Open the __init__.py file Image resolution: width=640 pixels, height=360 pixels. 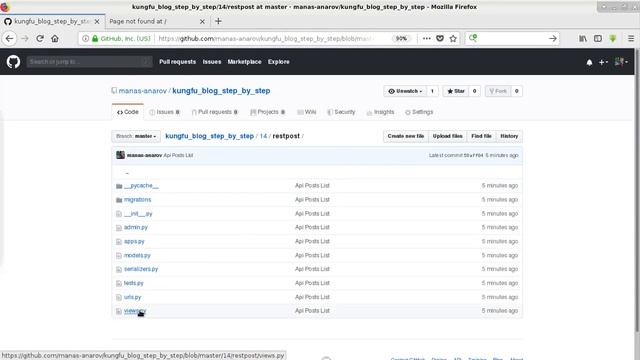(138, 213)
